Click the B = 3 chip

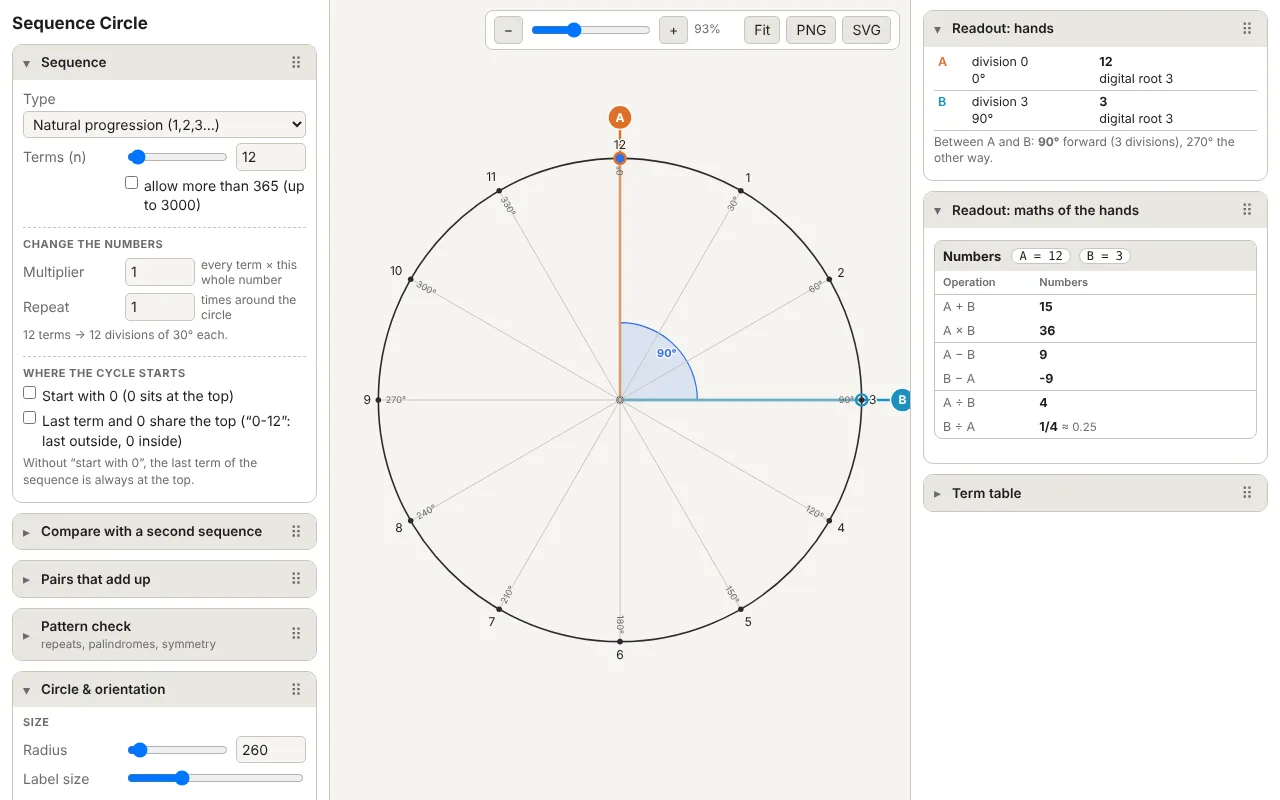tap(1104, 256)
